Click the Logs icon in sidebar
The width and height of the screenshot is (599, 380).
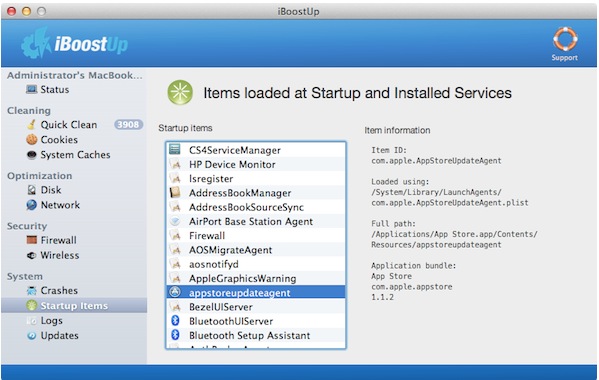[x=32, y=321]
